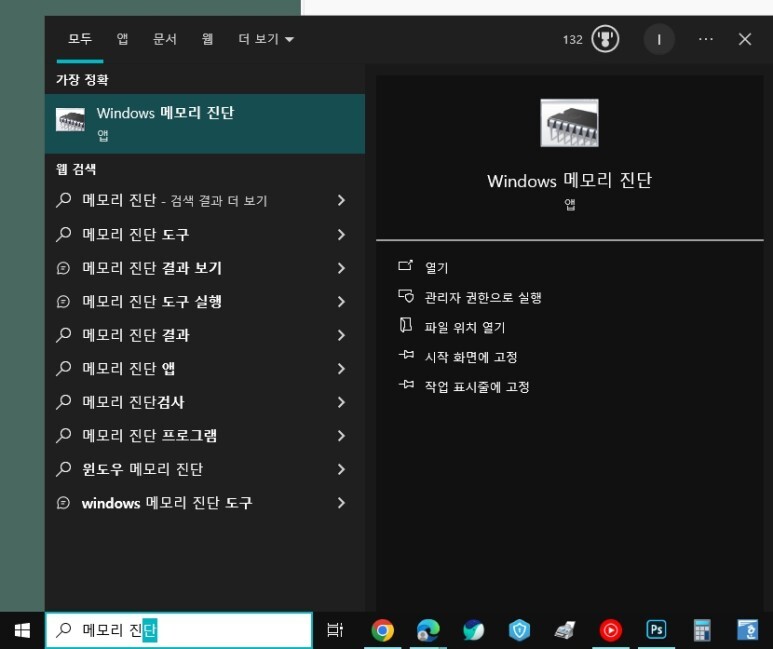773x649 pixels.
Task: Click the taskbar search input field
Action: pyautogui.click(x=179, y=630)
